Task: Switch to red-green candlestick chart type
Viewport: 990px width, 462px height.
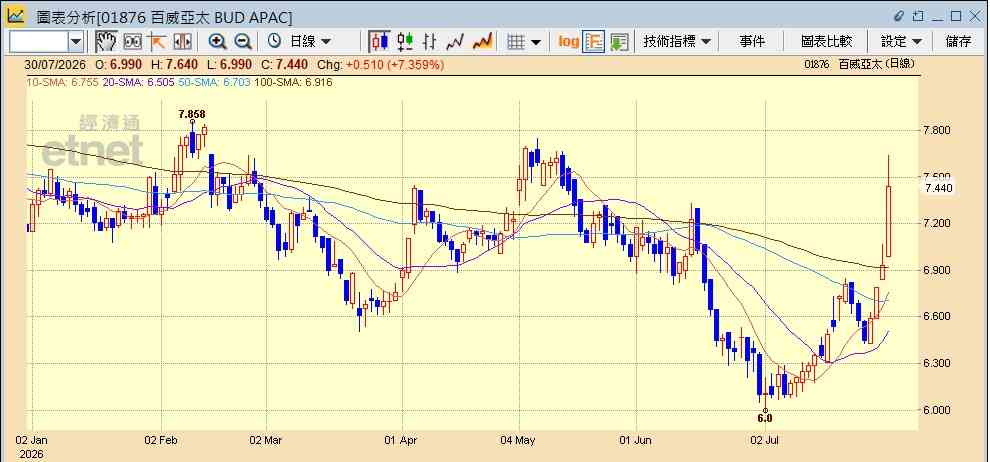Action: (x=405, y=42)
